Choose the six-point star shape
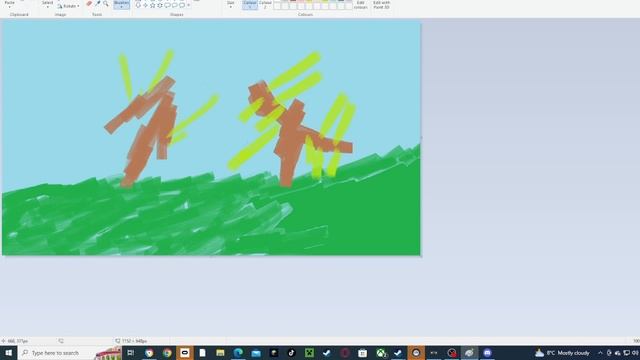Screen dimensions: 640x360 tap(160, 5)
